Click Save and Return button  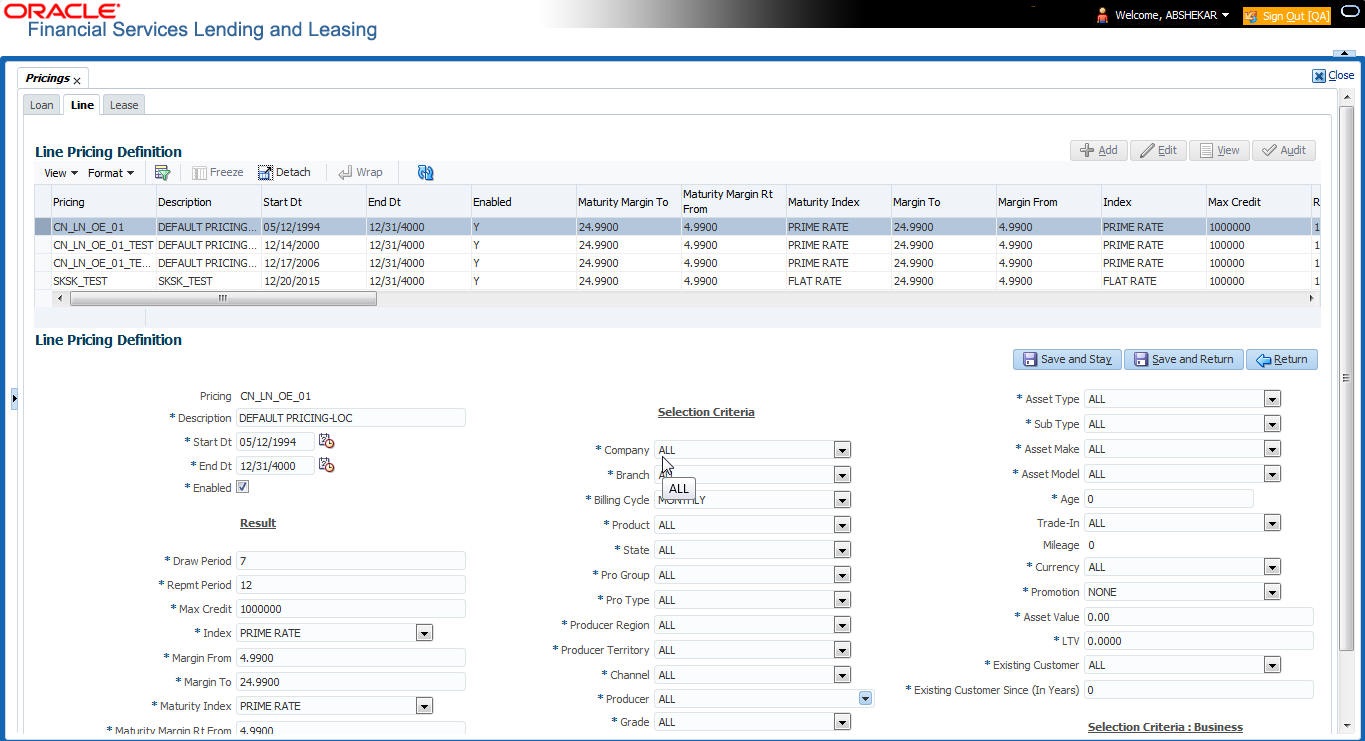pyautogui.click(x=1183, y=359)
